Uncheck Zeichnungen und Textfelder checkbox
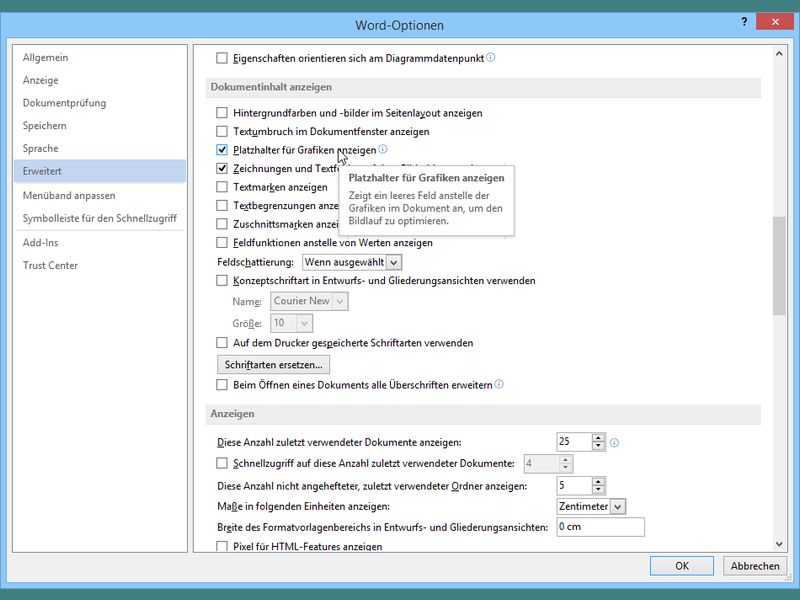This screenshot has width=800, height=600. click(221, 168)
